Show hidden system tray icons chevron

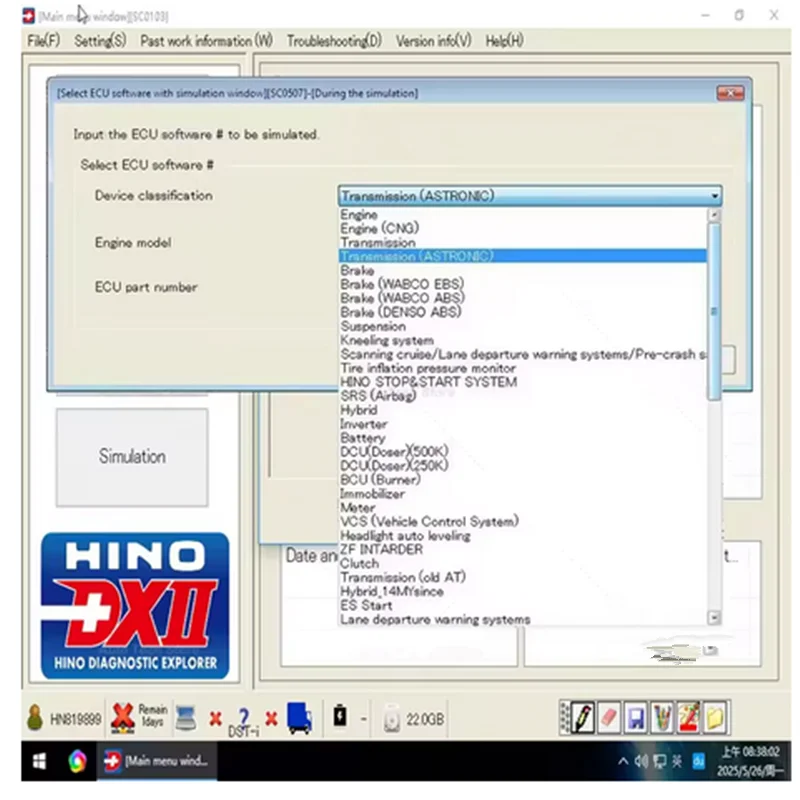point(623,762)
